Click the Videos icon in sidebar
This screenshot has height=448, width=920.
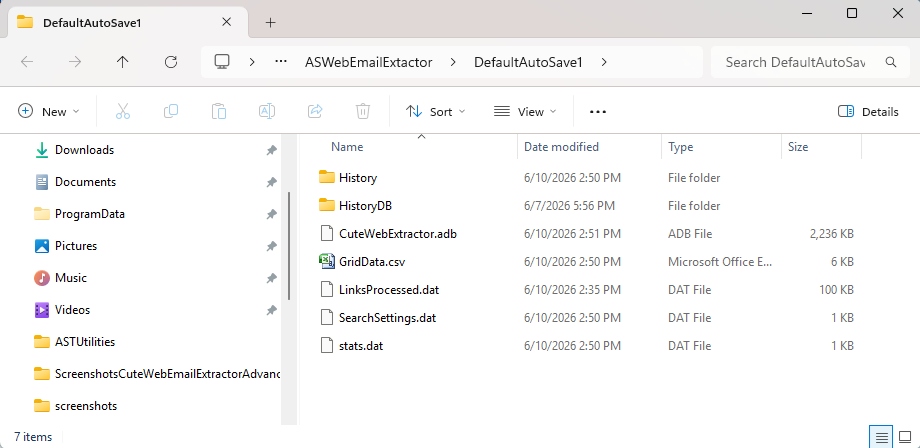pyautogui.click(x=42, y=310)
